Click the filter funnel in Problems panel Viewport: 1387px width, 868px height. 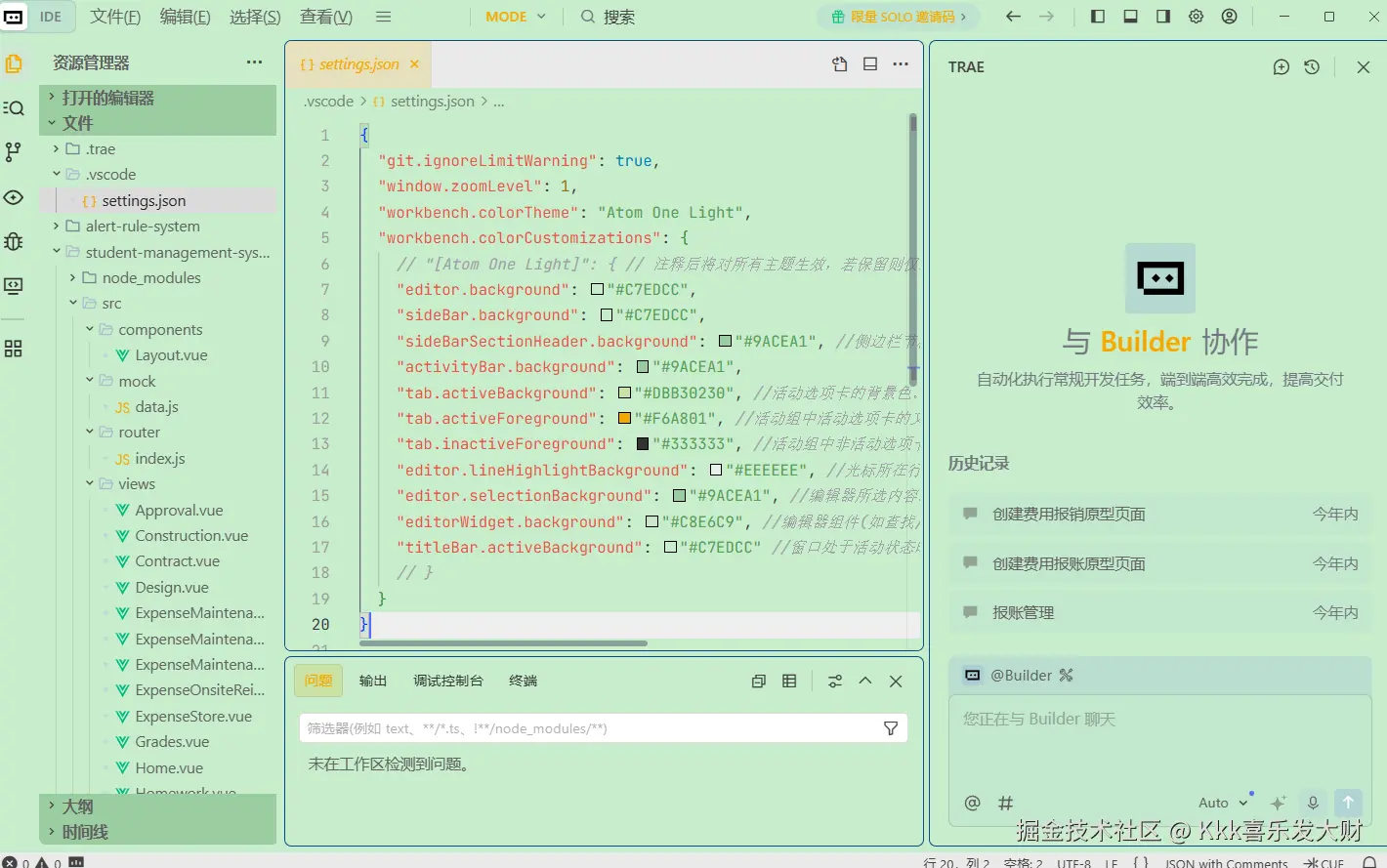891,728
